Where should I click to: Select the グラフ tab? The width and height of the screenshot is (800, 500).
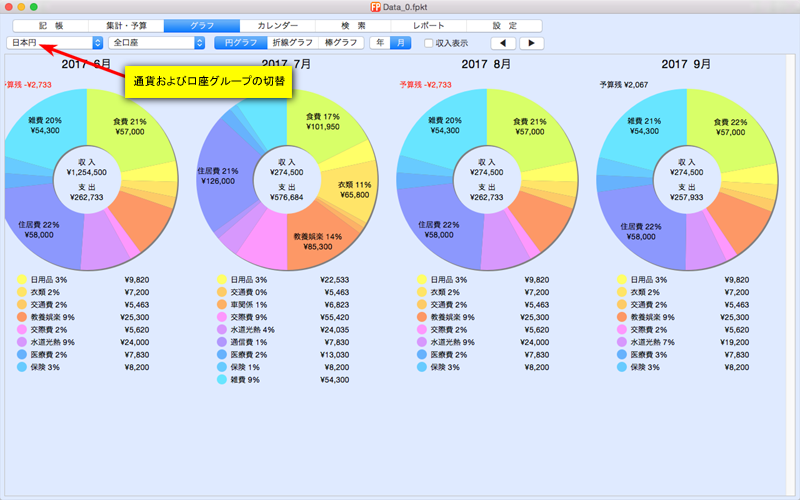point(202,26)
